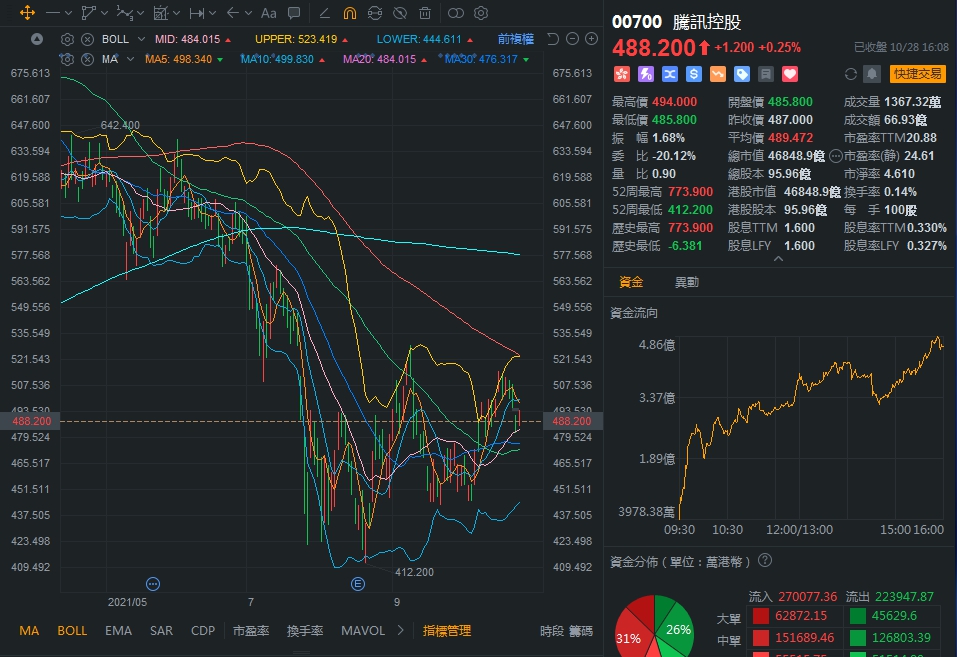Hide all drawings with eye-slash icon
Viewport: 957px width, 657px height.
click(x=400, y=13)
